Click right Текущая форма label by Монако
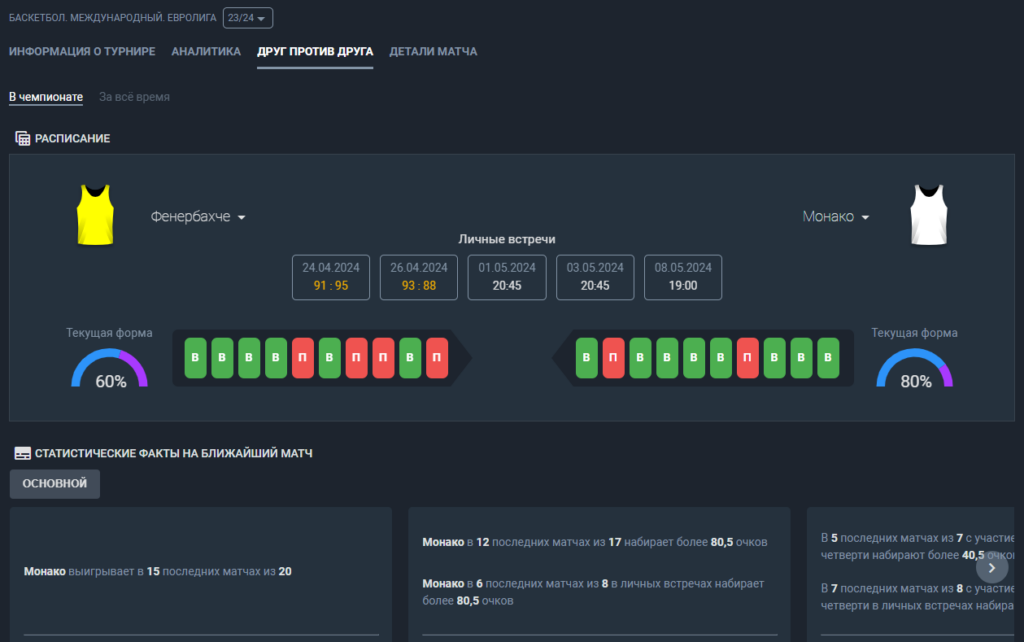Viewport: 1024px width, 642px height. (914, 333)
